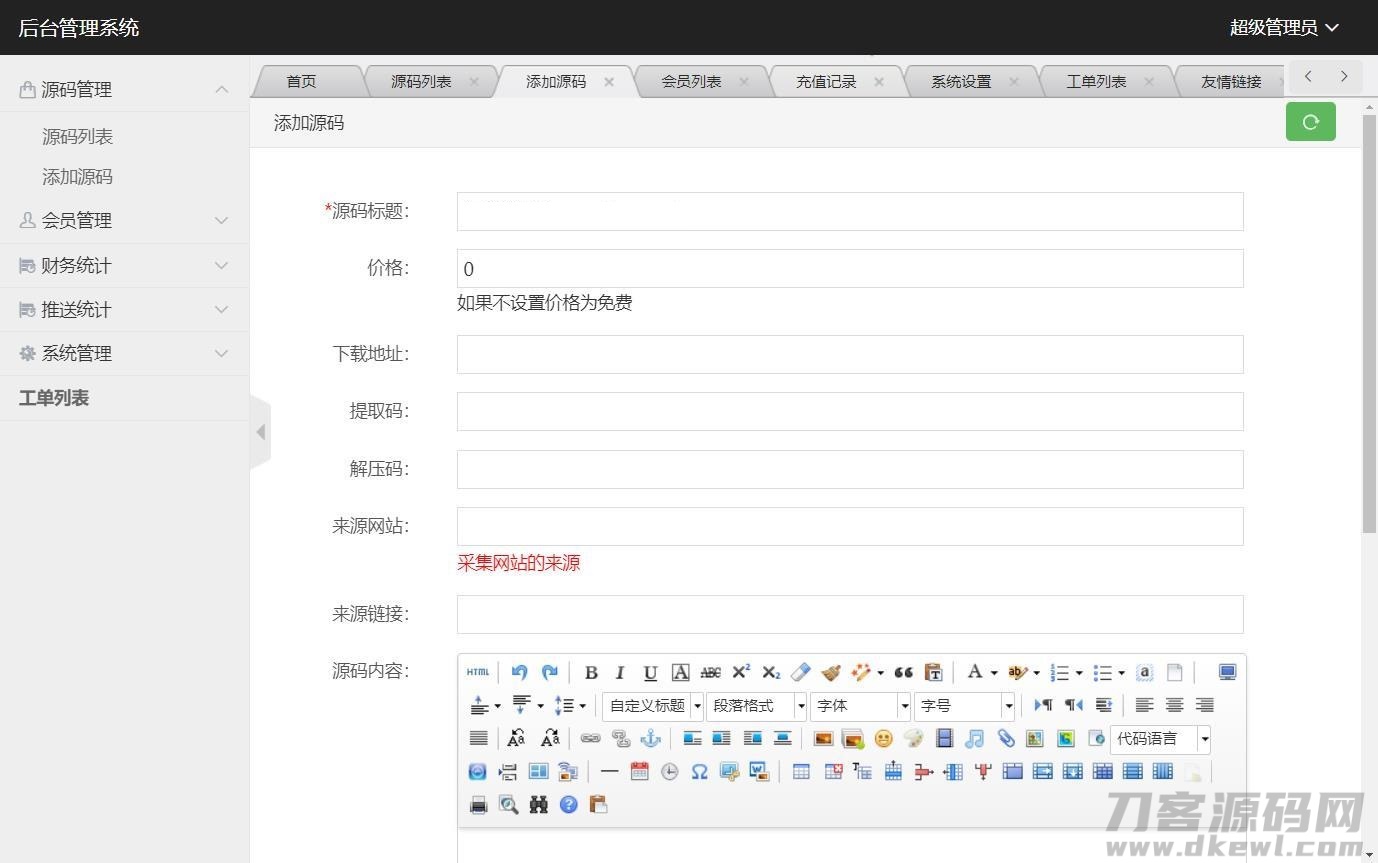Apply bold formatting in 源码内容 editor
The height and width of the screenshot is (863, 1378).
[x=590, y=672]
